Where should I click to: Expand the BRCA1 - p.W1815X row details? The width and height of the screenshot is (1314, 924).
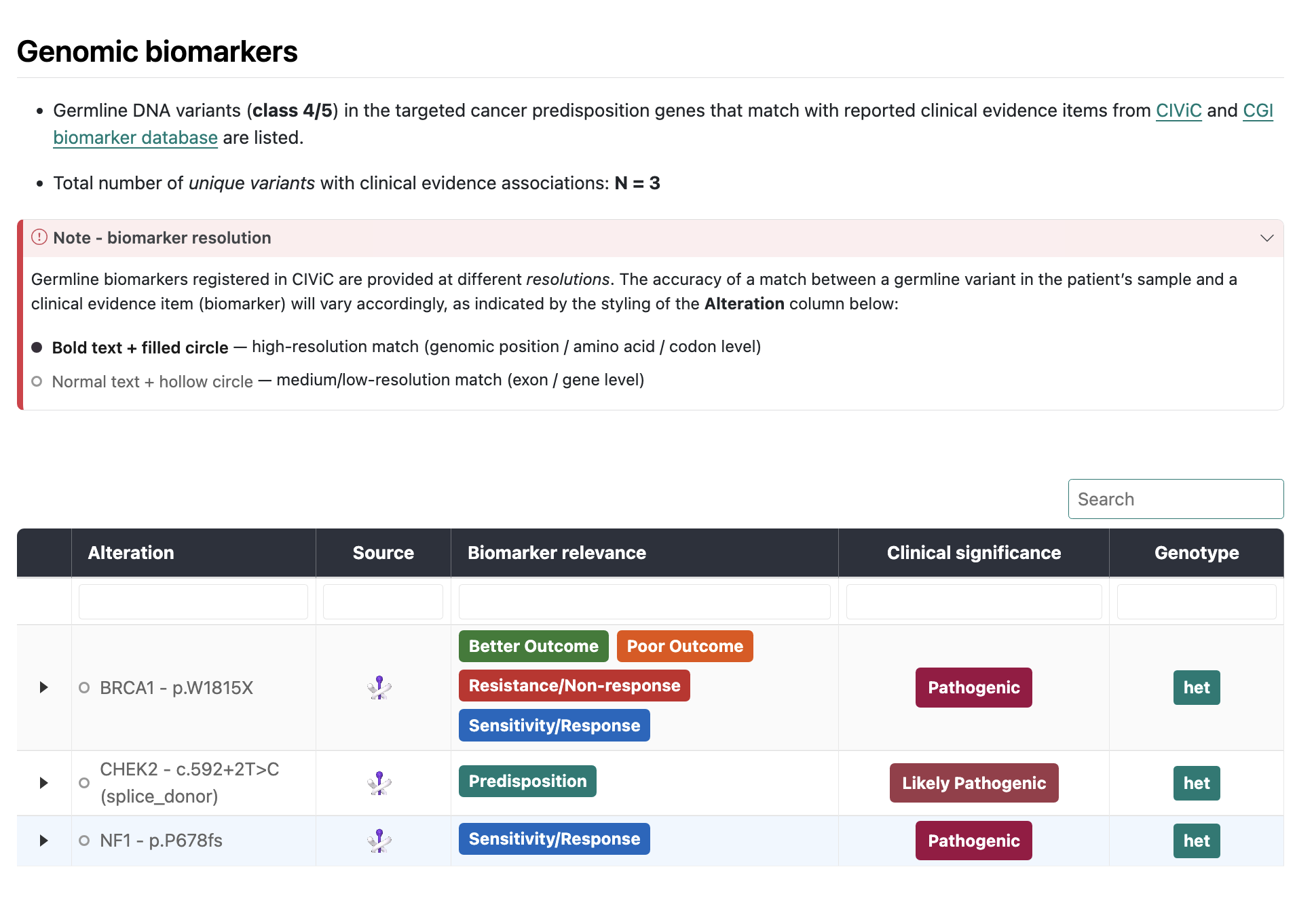(43, 687)
